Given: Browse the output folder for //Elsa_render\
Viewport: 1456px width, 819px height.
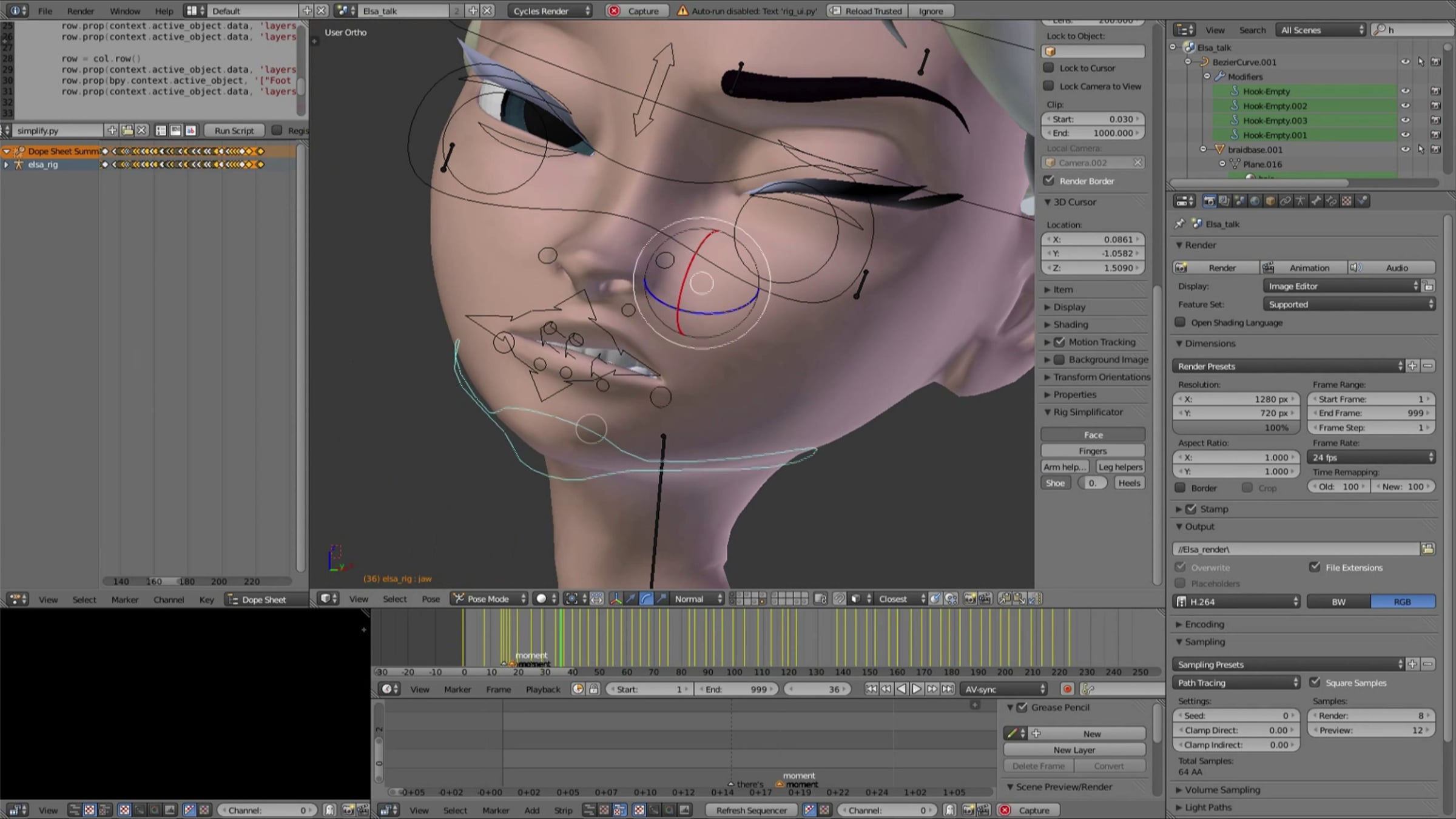Looking at the screenshot, I should 1427,549.
